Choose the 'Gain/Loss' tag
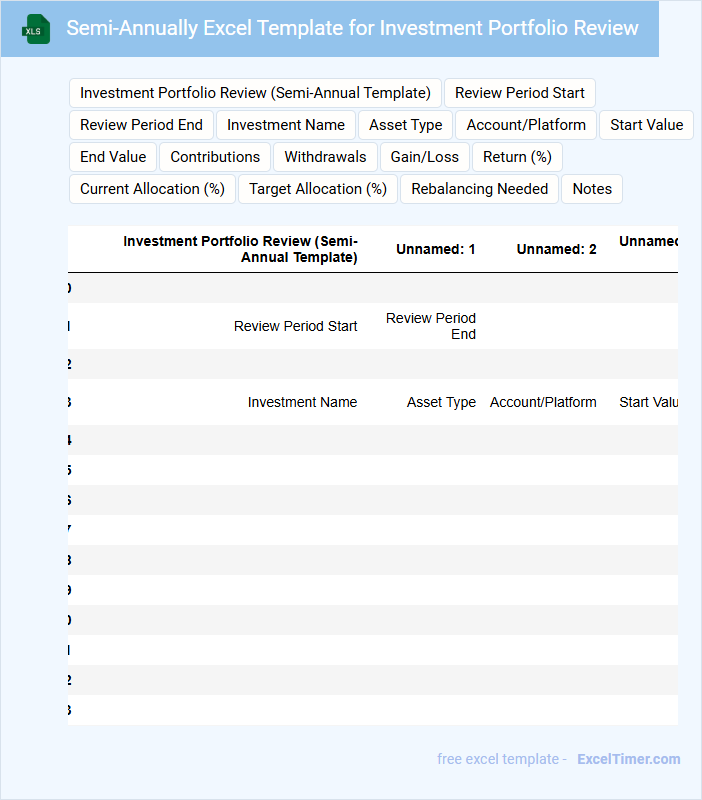 click(x=424, y=157)
